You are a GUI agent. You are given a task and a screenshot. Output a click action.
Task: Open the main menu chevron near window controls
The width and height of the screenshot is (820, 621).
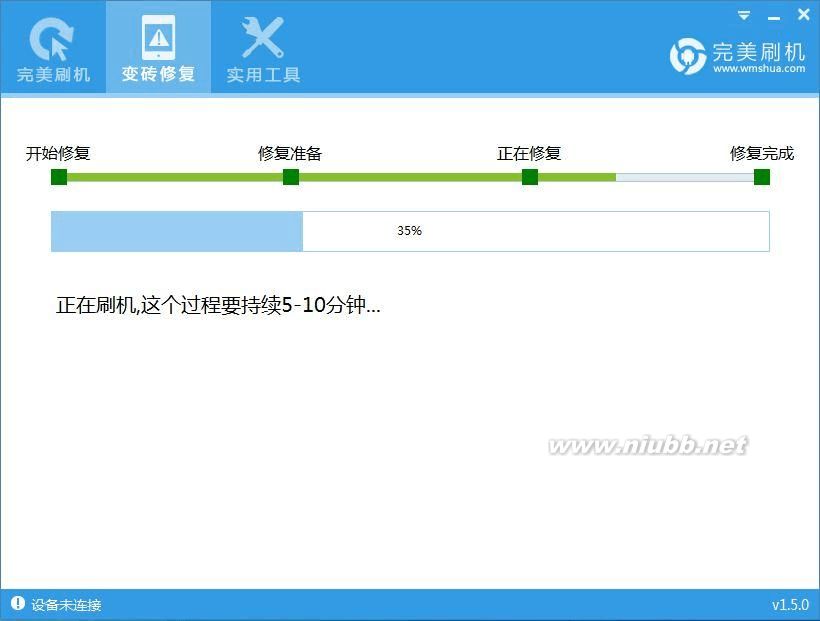(x=743, y=15)
